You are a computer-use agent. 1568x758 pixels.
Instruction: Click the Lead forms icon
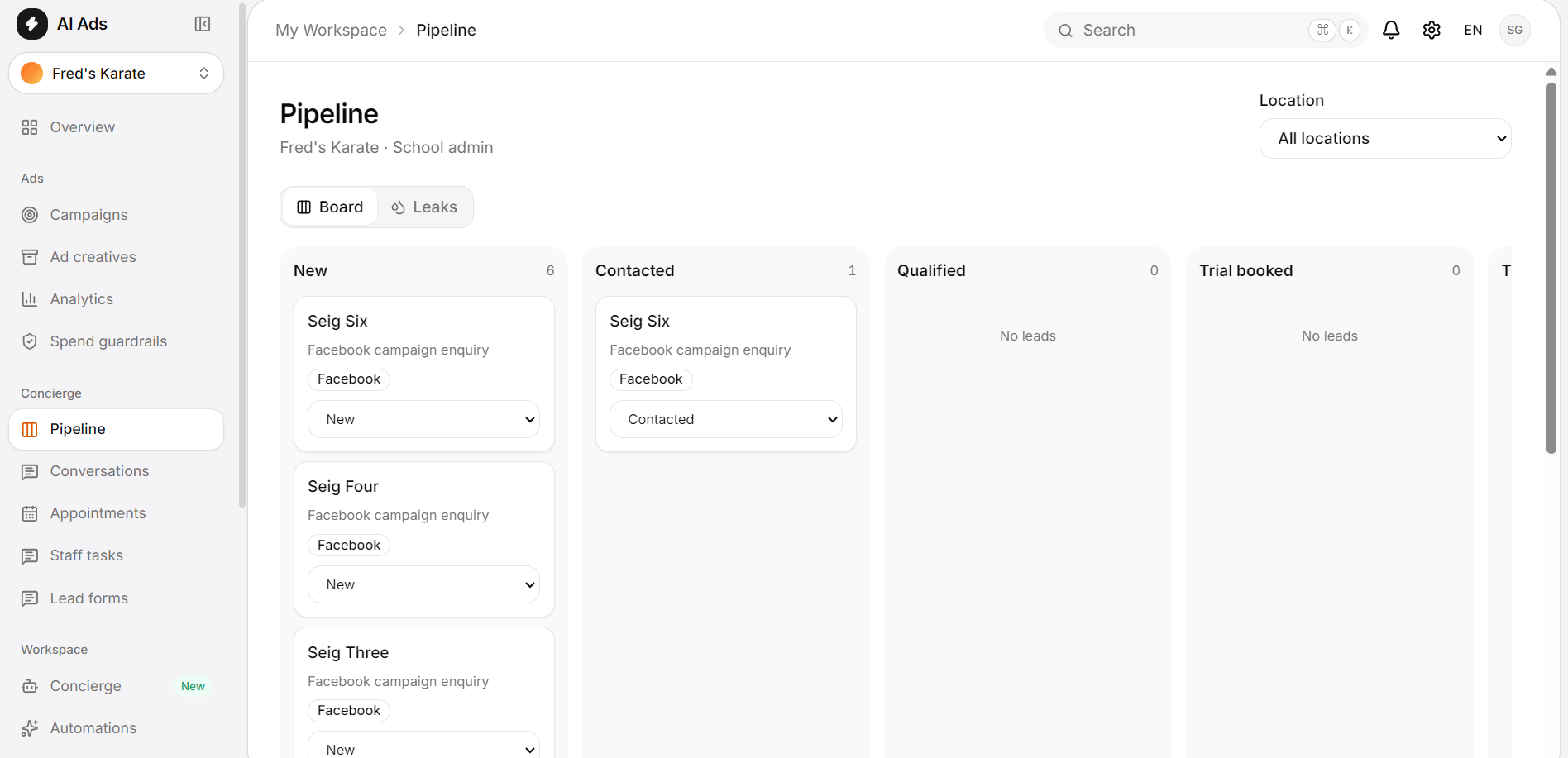[30, 598]
